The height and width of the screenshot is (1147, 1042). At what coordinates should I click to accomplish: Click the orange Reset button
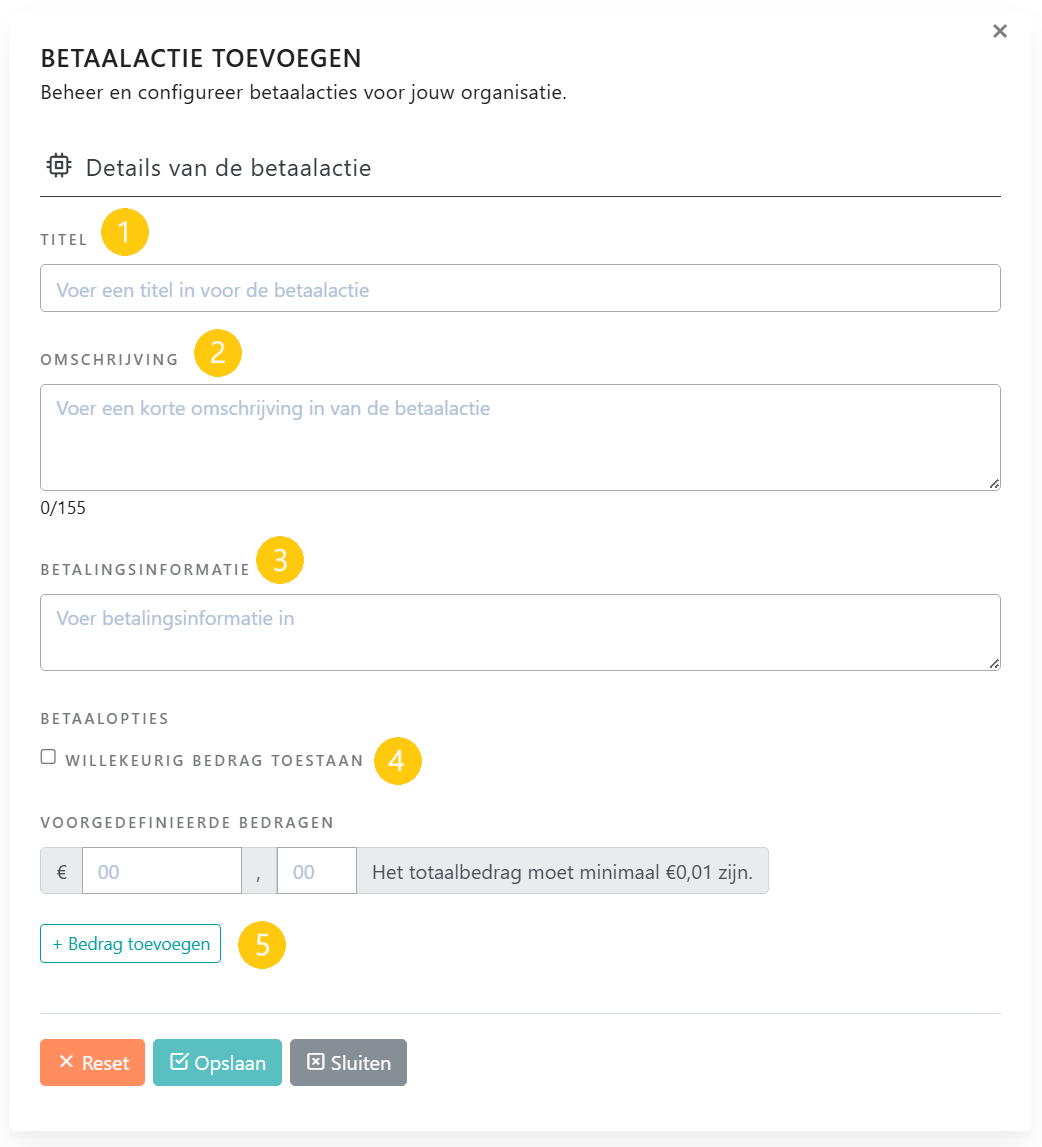(92, 1062)
